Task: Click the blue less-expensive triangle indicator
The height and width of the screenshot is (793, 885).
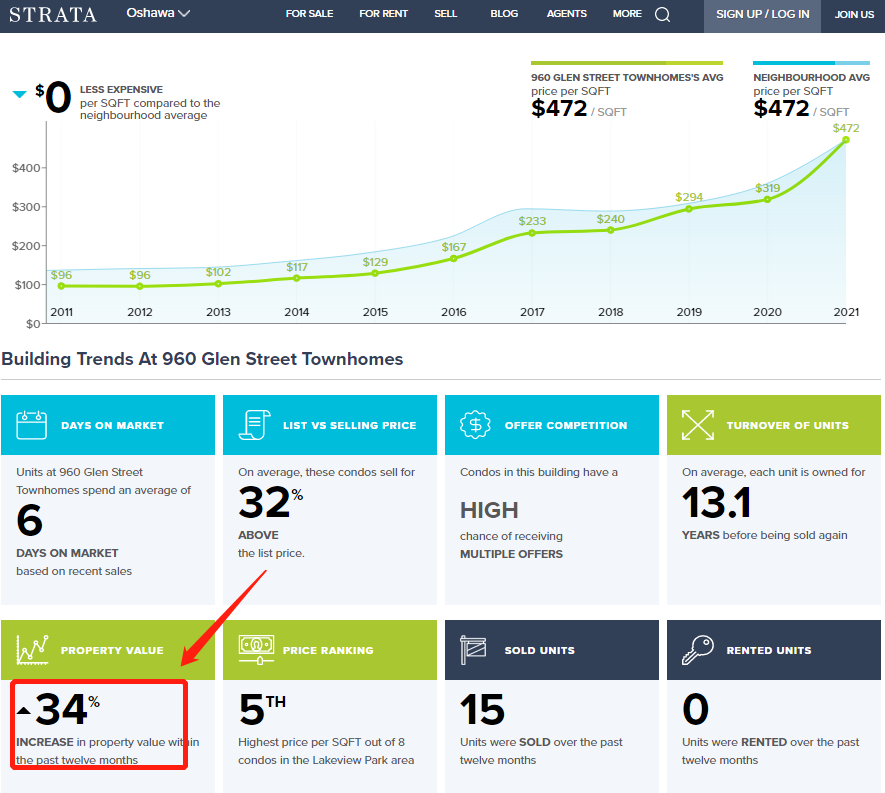Action: tap(19, 95)
